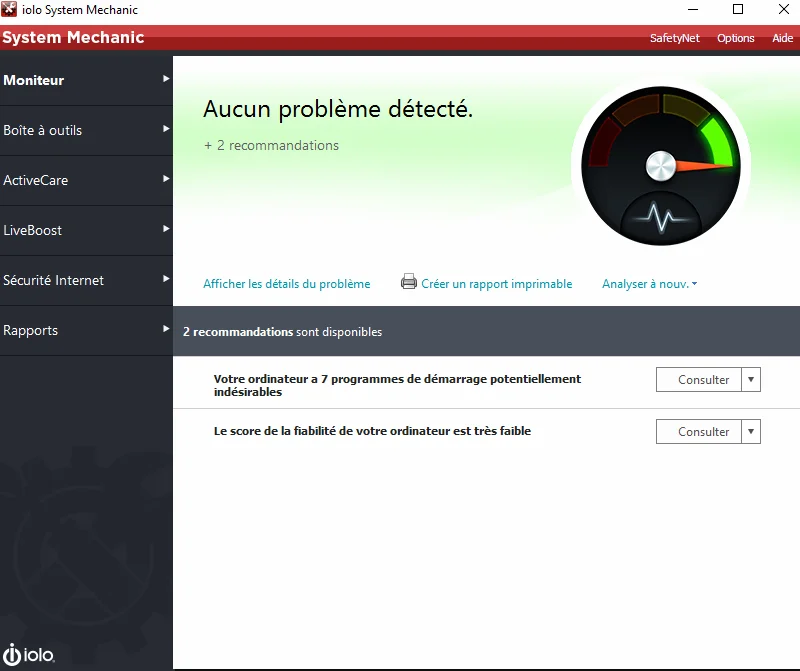This screenshot has height=671, width=800.
Task: Click the iolo logo at the bottom left
Action: 29,654
